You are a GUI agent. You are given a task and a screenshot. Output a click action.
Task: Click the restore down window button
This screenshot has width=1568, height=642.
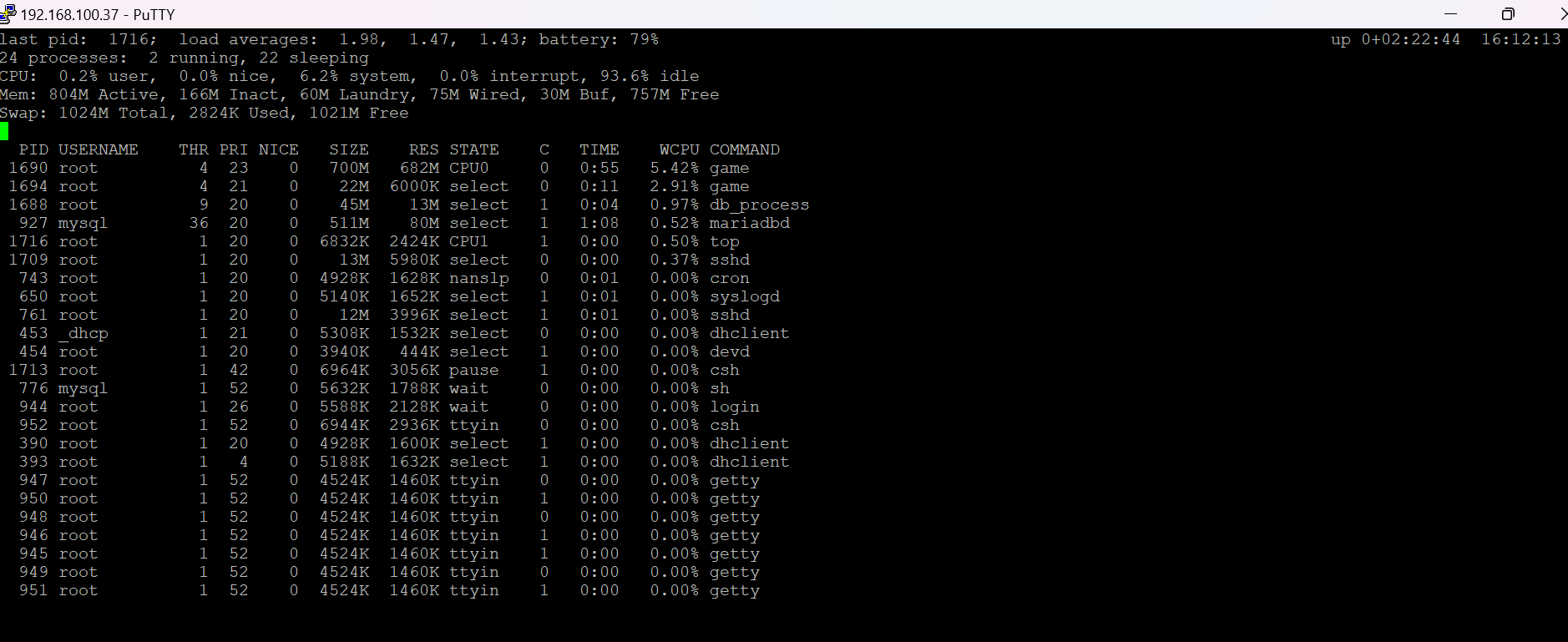(1508, 14)
